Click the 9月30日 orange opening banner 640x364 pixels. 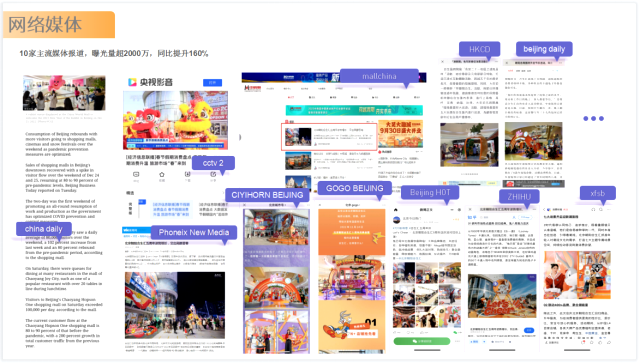click(400, 134)
